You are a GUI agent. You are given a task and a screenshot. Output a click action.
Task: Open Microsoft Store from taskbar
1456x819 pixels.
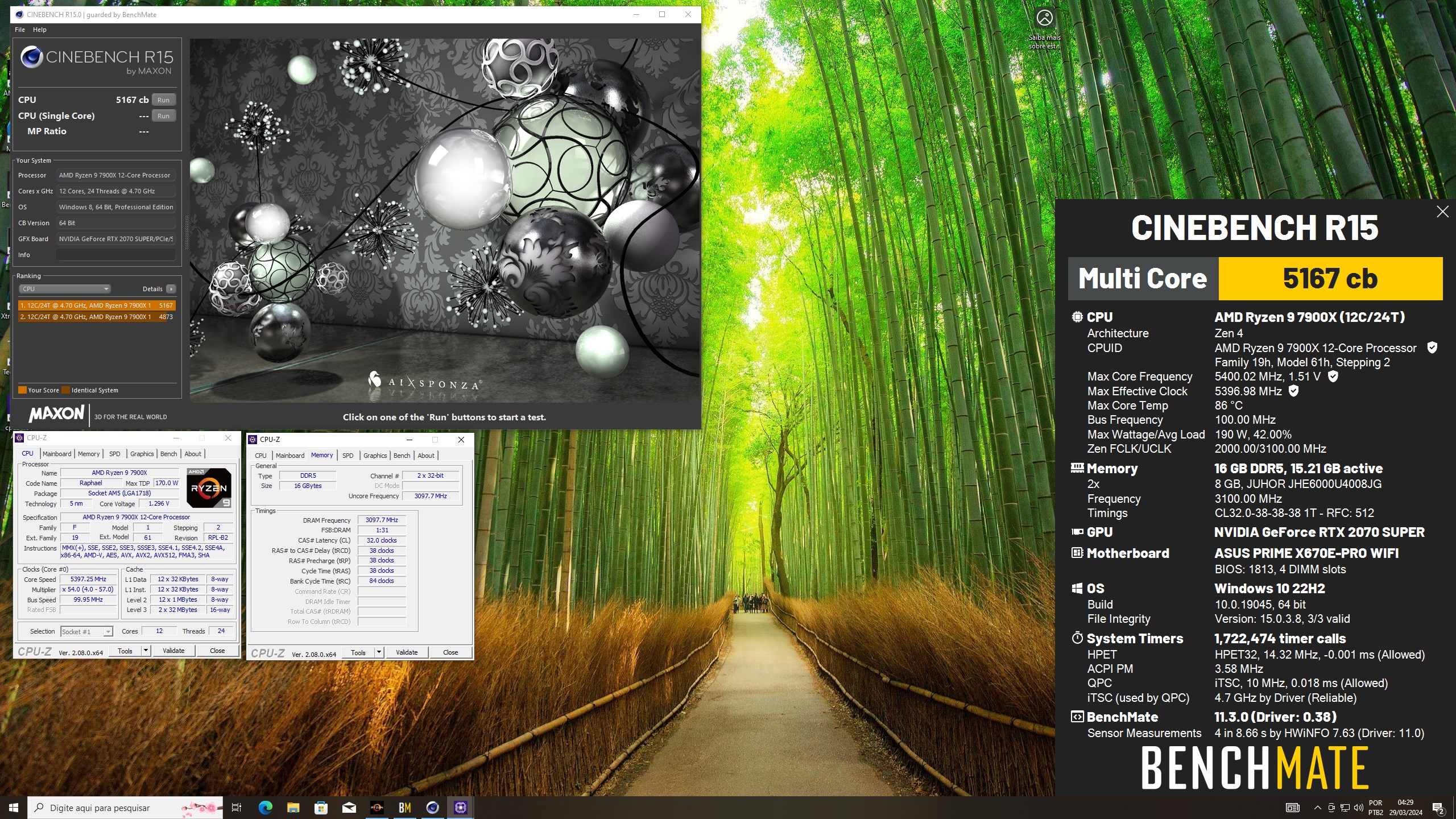pos(321,808)
